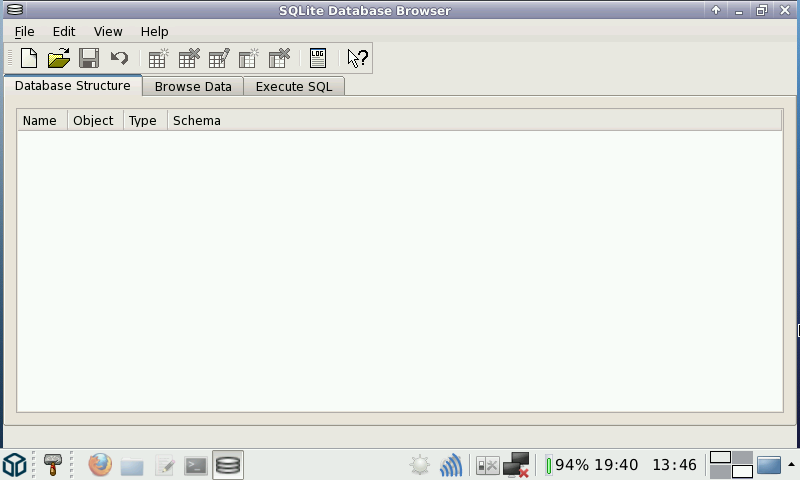Open the SQL log window
Image resolution: width=800 pixels, height=480 pixels.
(318, 58)
